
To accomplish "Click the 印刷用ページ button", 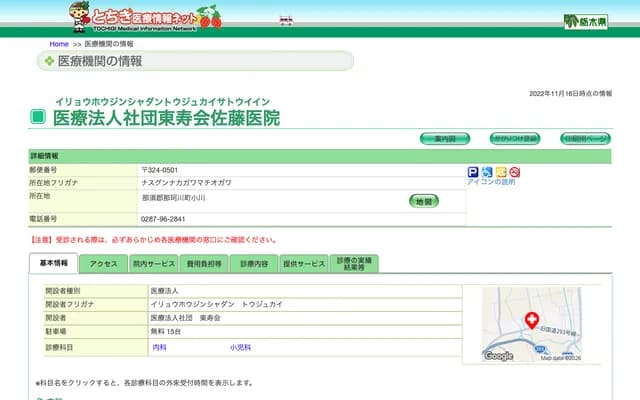I will [x=585, y=139].
